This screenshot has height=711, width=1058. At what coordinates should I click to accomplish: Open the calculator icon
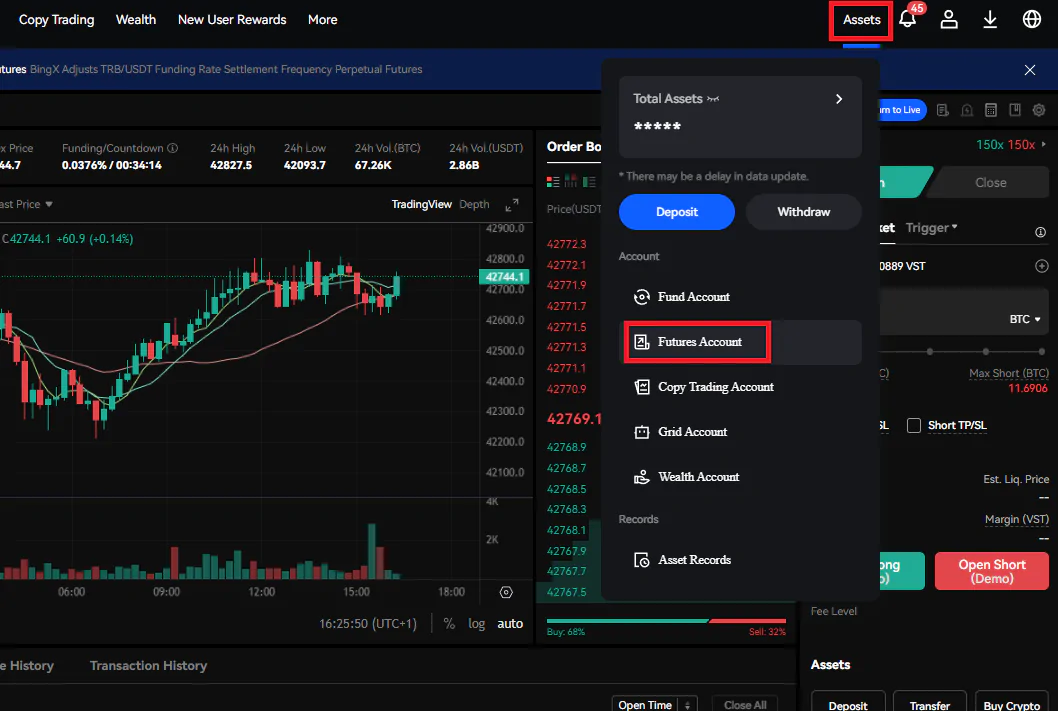click(991, 110)
